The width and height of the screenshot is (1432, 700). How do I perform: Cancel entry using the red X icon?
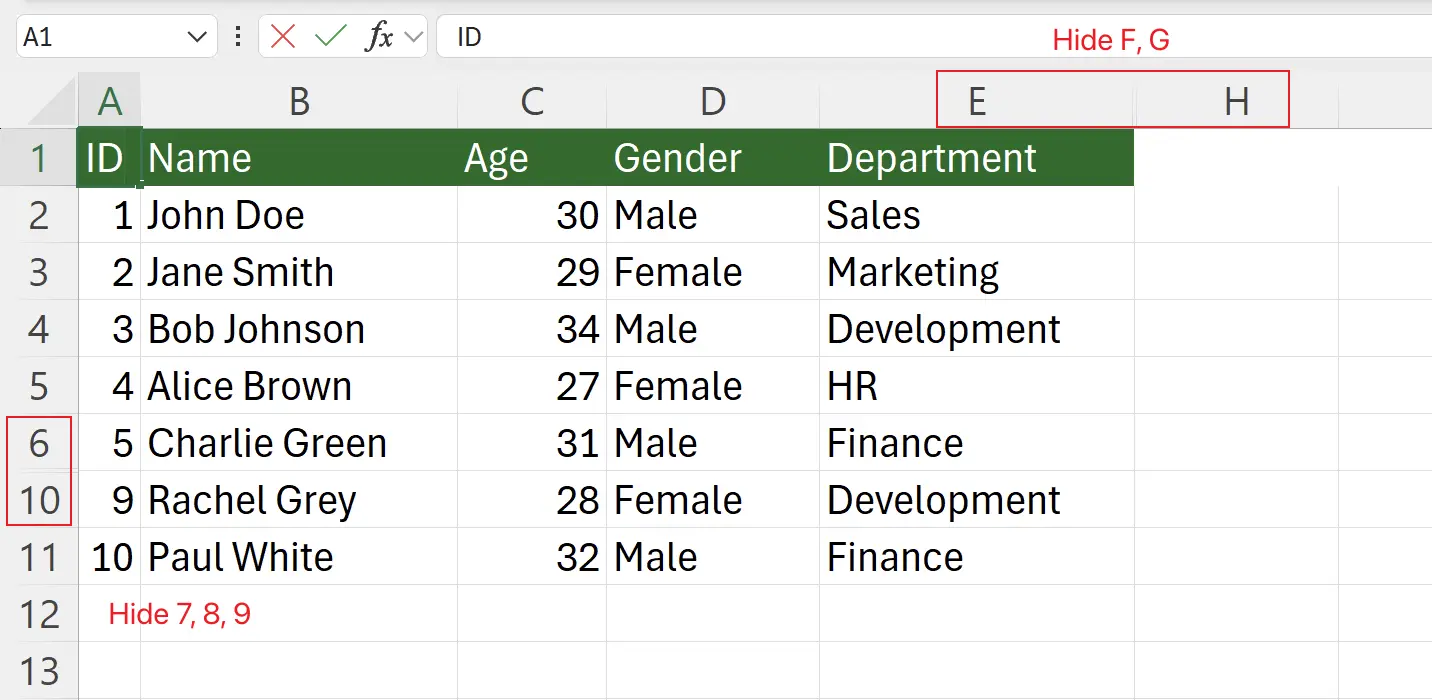tap(283, 36)
